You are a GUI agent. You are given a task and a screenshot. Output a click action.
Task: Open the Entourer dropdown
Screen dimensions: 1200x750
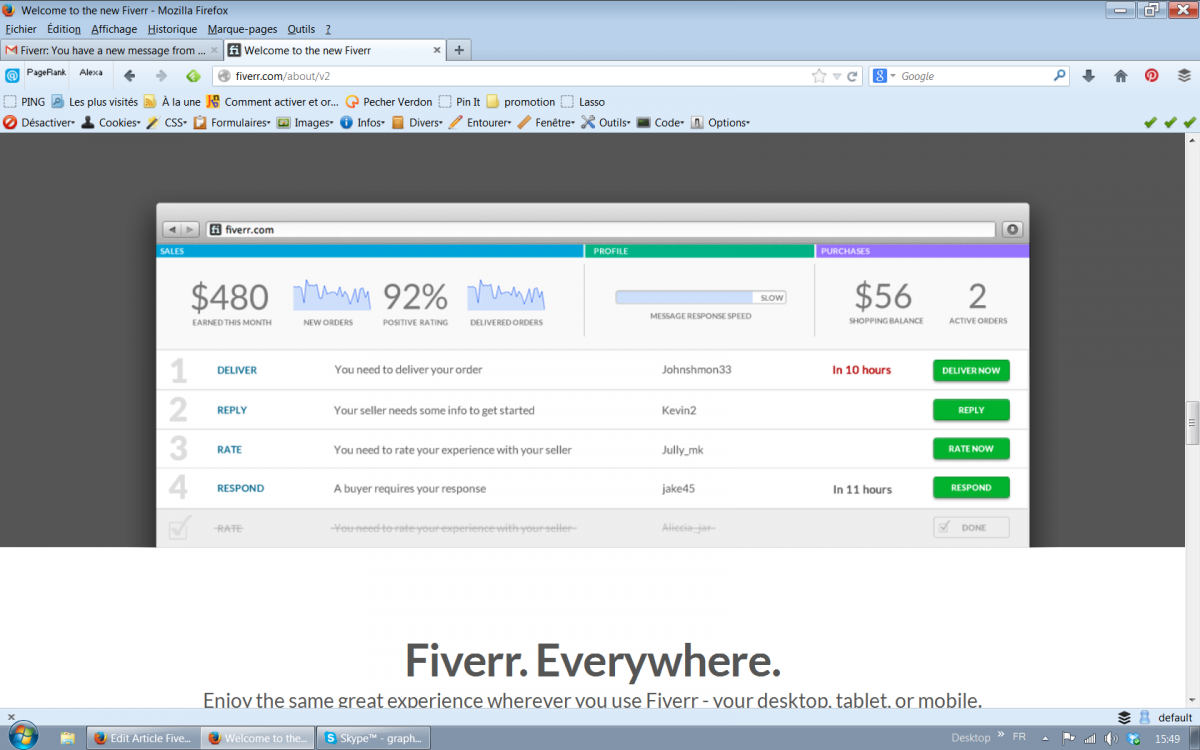pos(481,122)
